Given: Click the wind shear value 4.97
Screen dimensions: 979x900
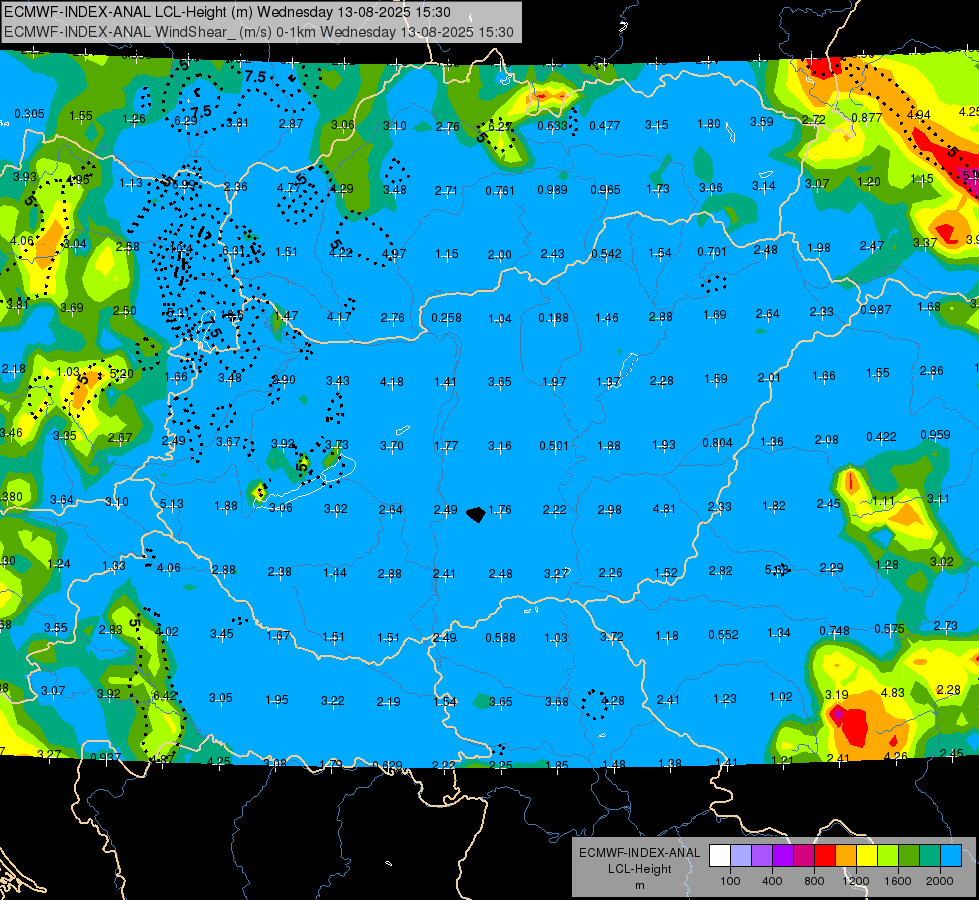Looking at the screenshot, I should (x=394, y=254).
